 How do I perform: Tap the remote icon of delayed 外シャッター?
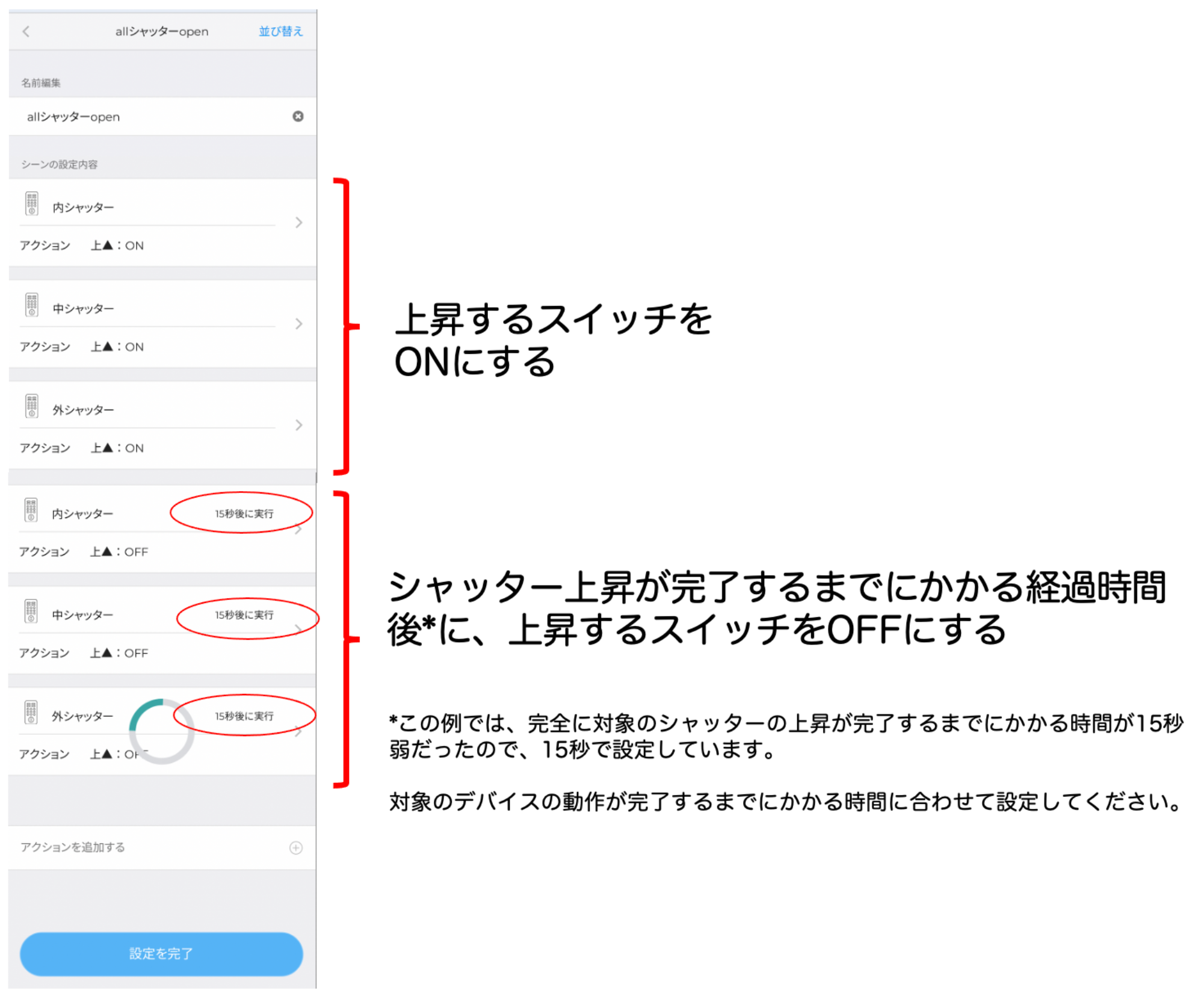pos(31,712)
